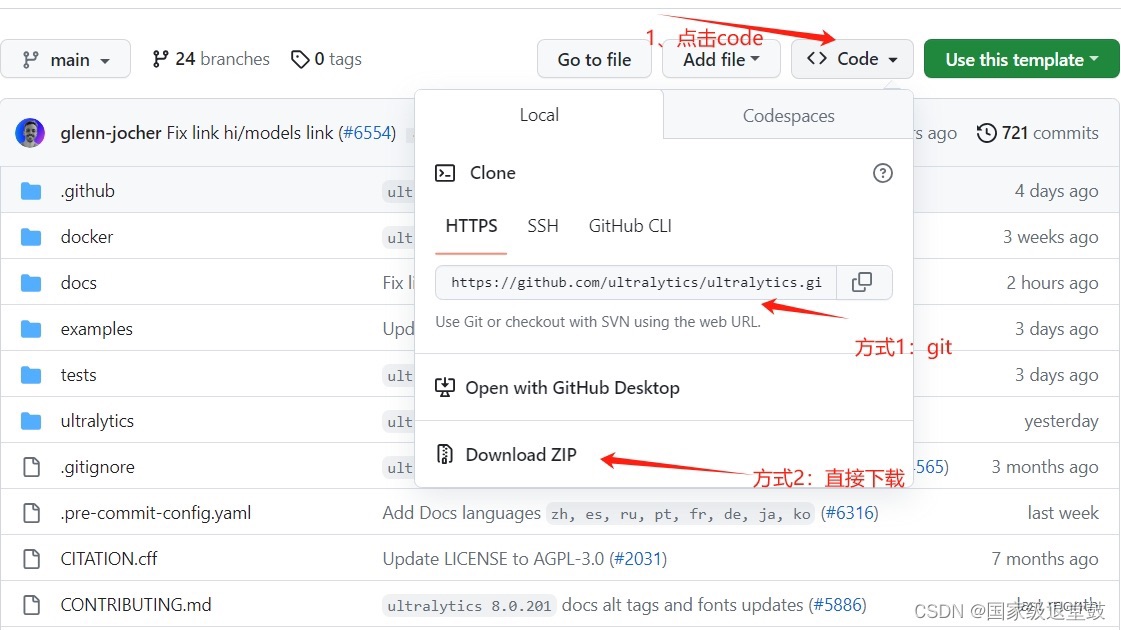The width and height of the screenshot is (1121, 630).
Task: Open pull request #6316 link
Action: (x=849, y=513)
